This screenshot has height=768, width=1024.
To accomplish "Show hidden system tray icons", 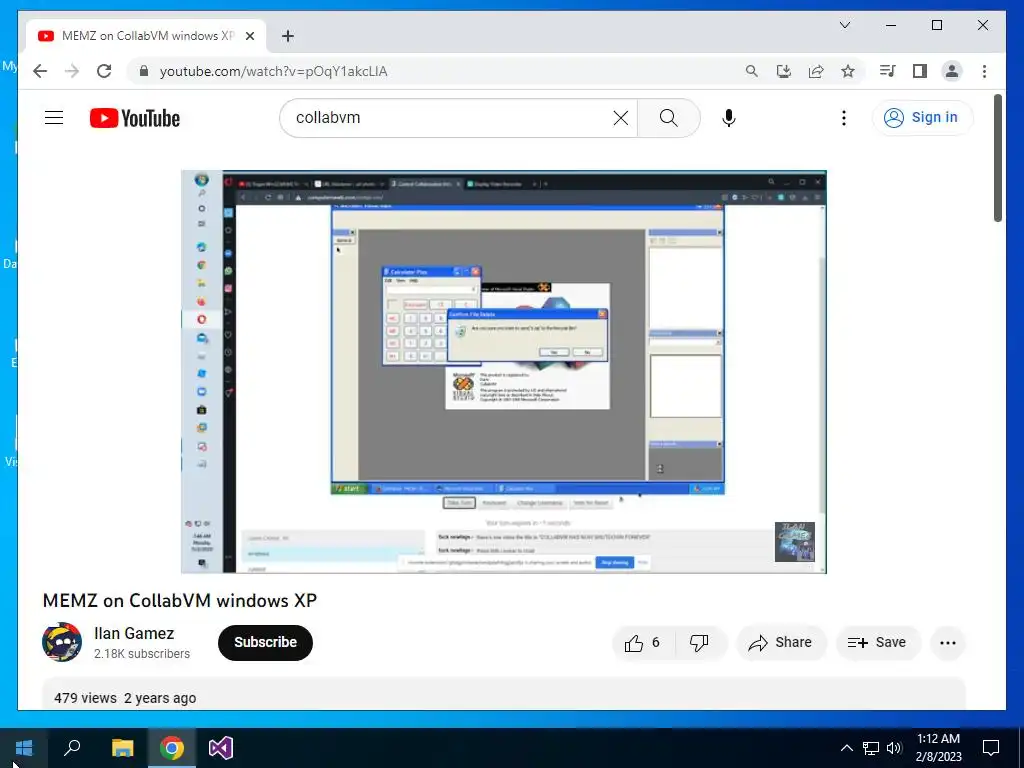I will coord(846,748).
